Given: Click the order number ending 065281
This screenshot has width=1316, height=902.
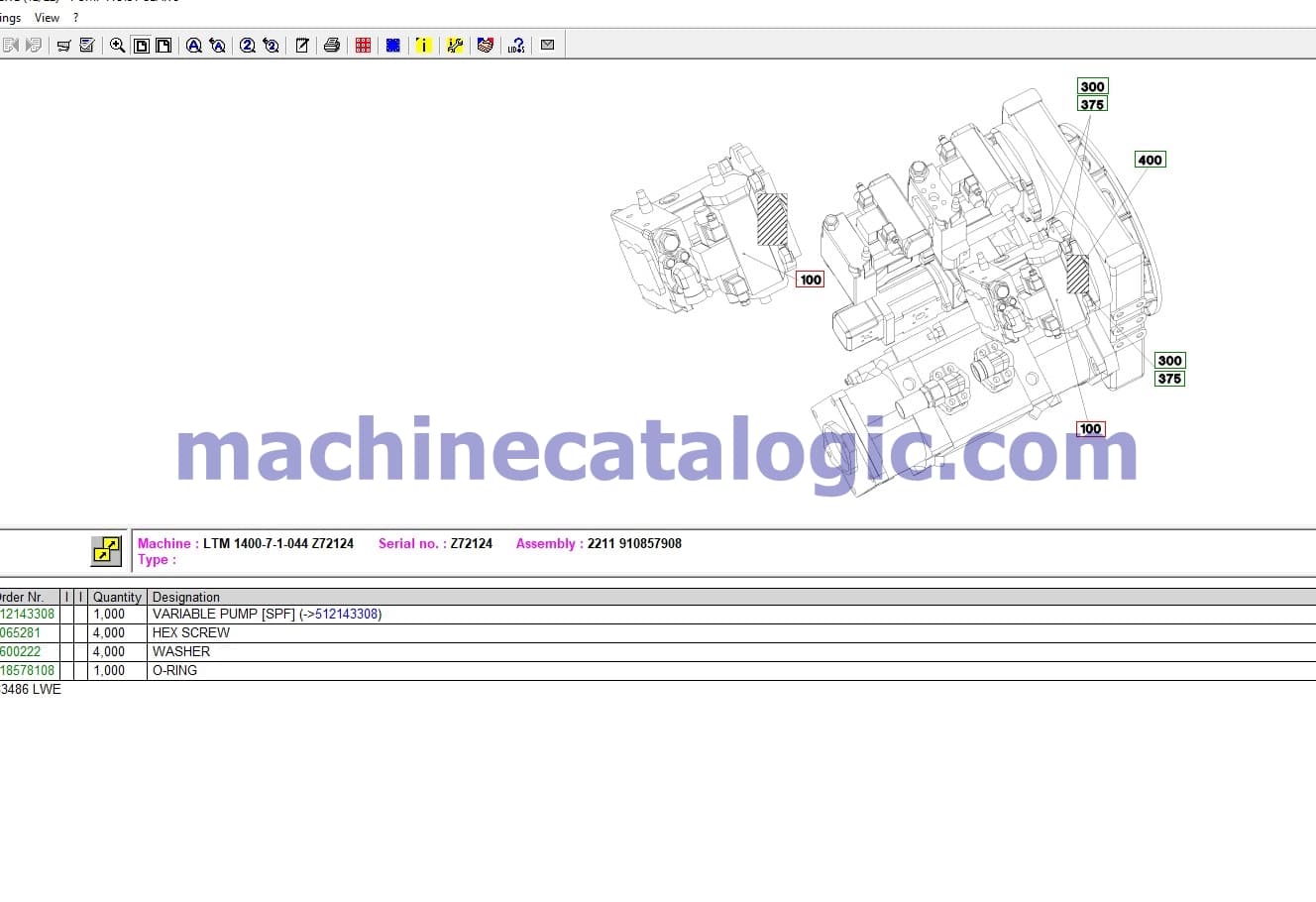Looking at the screenshot, I should pyautogui.click(x=21, y=633).
